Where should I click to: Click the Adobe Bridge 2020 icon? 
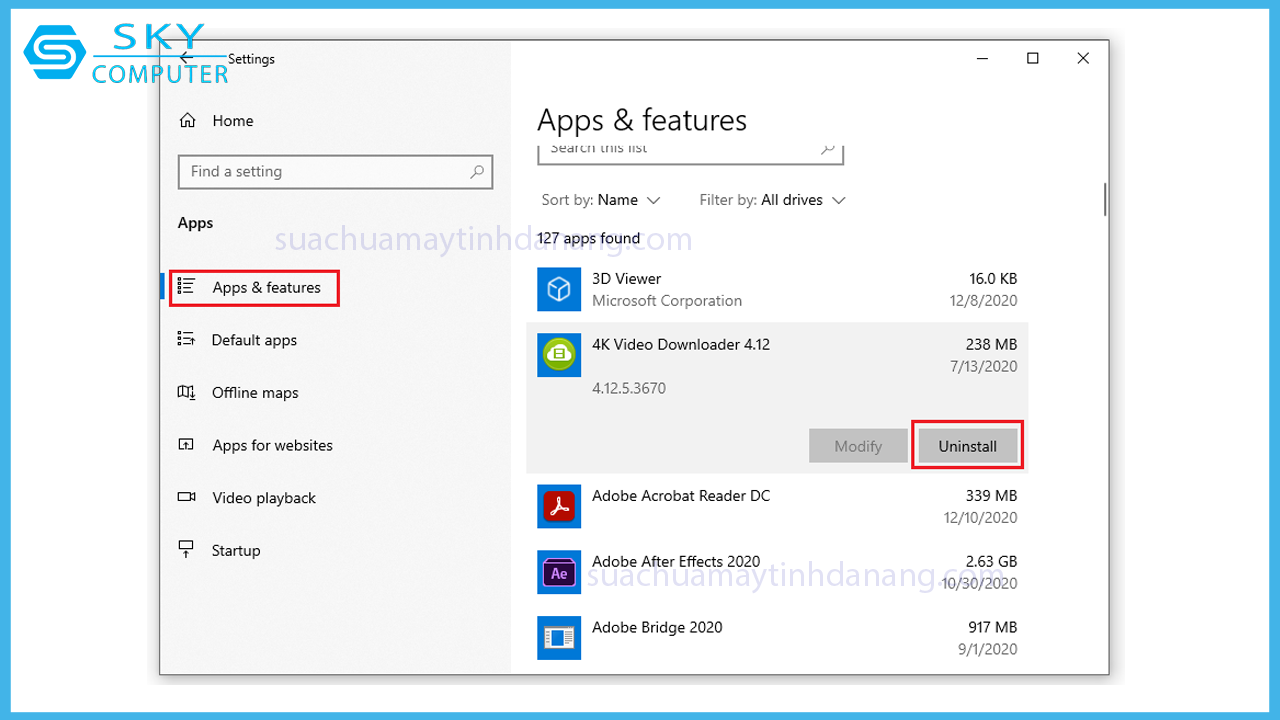click(x=558, y=638)
